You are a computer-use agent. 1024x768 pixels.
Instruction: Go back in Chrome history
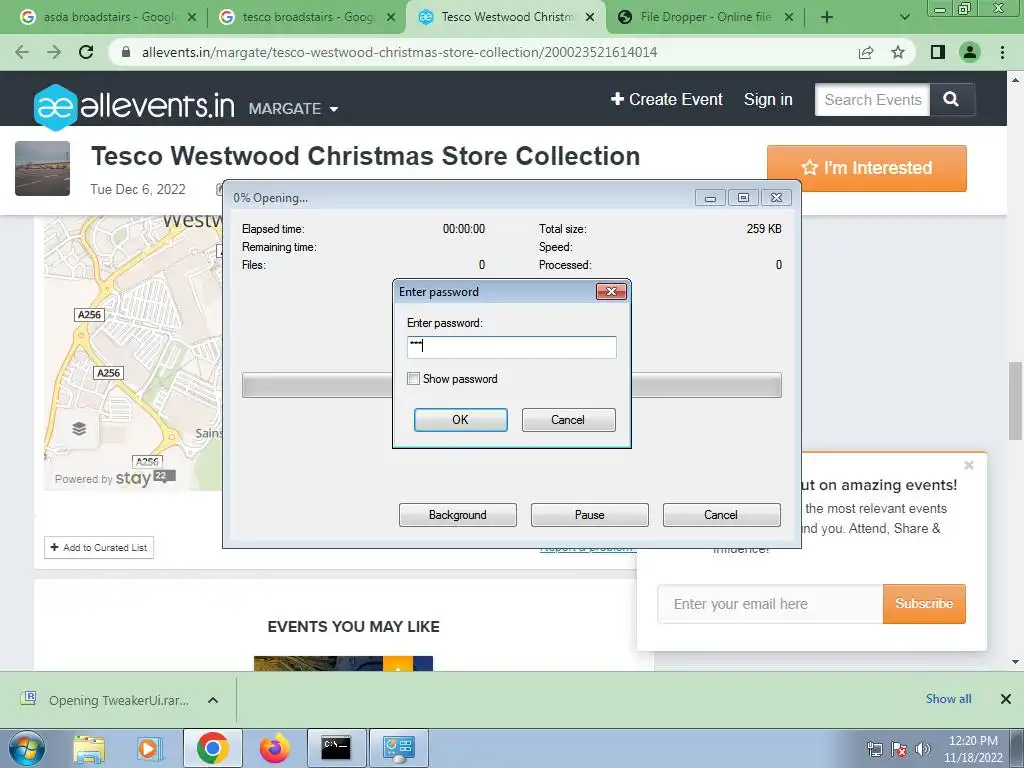tap(22, 52)
